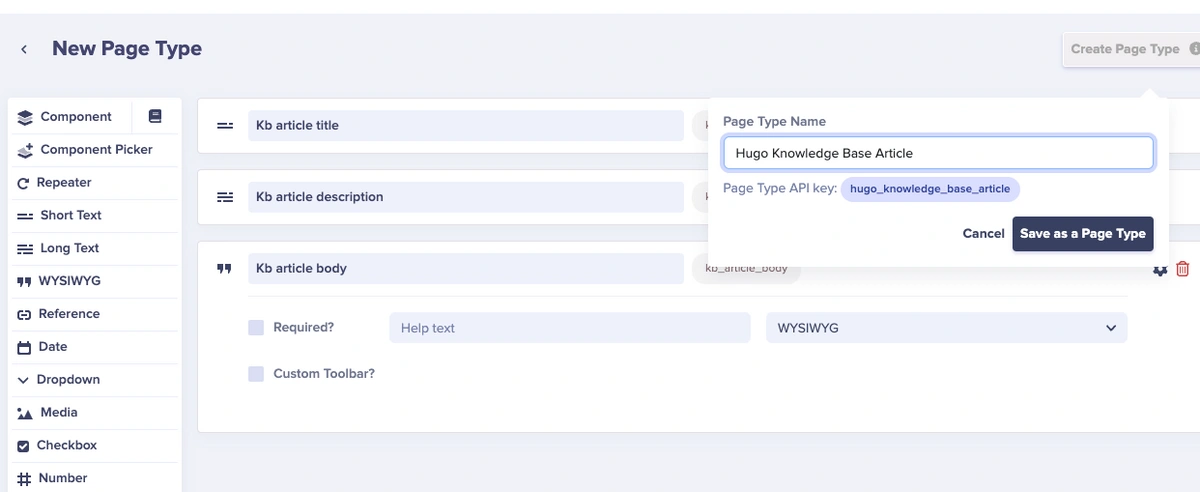Screen dimensions: 1200x492
Task: Go back using the left chevron arrow
Action: tap(24, 49)
